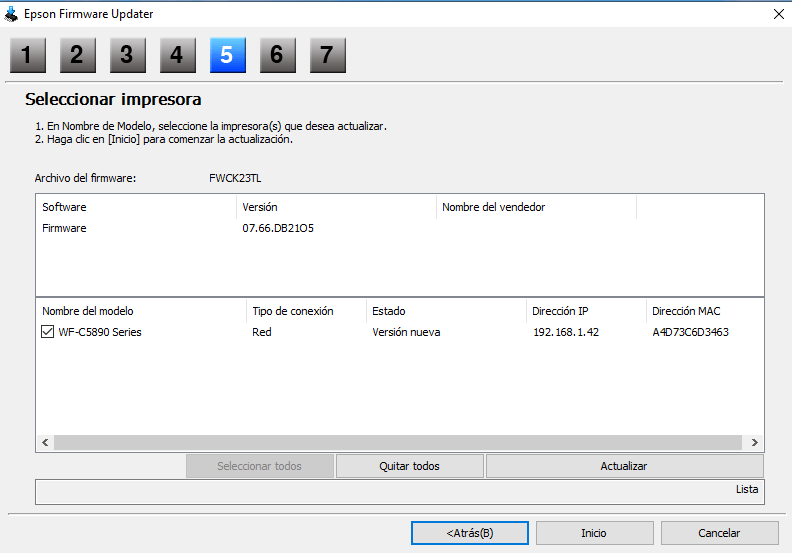Click Epson Firmware Updater title bar icon
The height and width of the screenshot is (553, 792).
[x=12, y=14]
